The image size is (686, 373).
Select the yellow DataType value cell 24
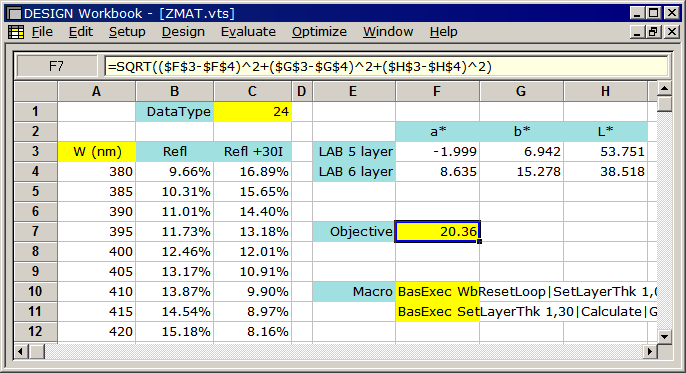pyautogui.click(x=252, y=112)
